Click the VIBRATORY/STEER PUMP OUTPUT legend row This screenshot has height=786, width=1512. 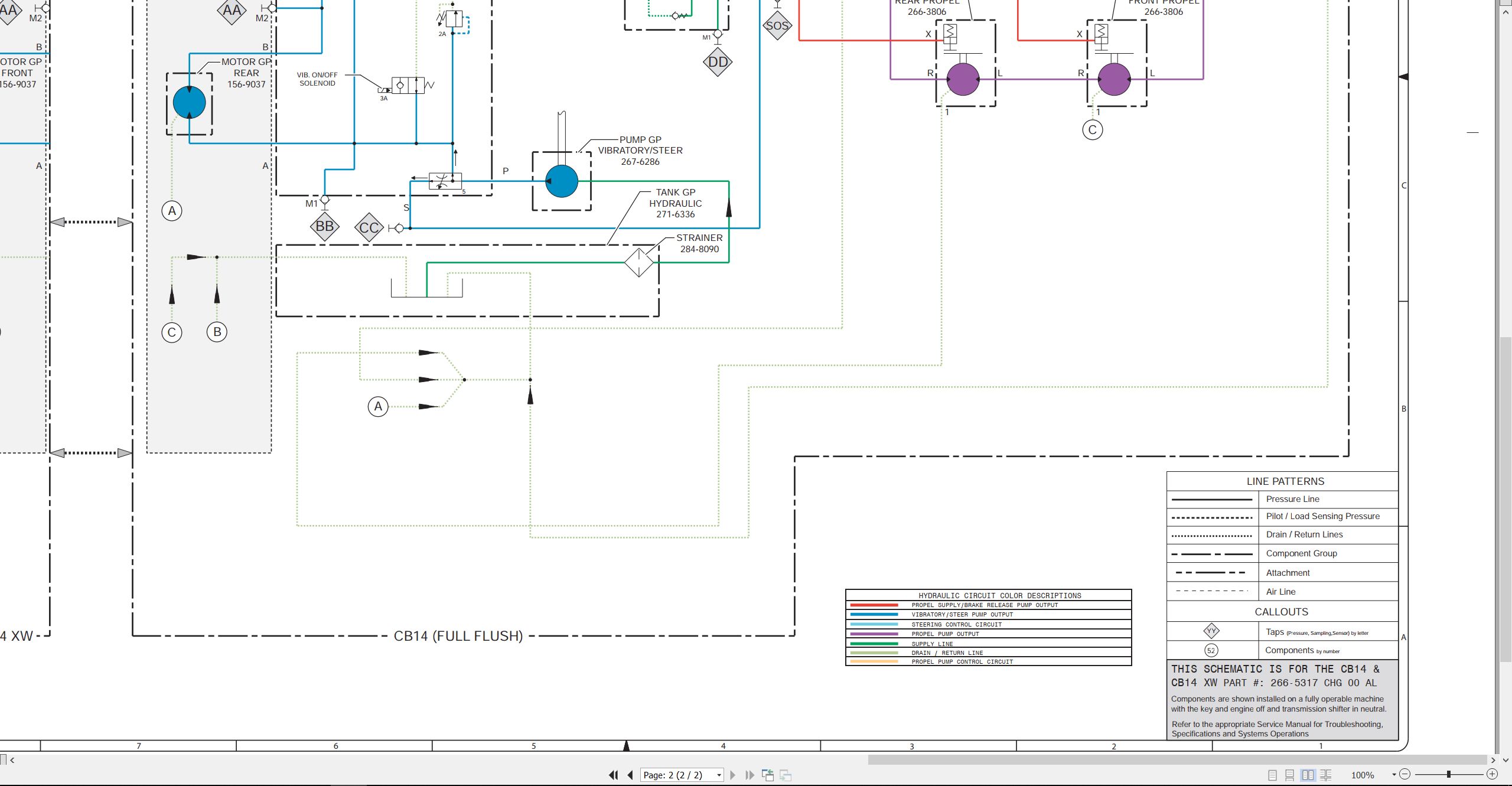[989, 615]
